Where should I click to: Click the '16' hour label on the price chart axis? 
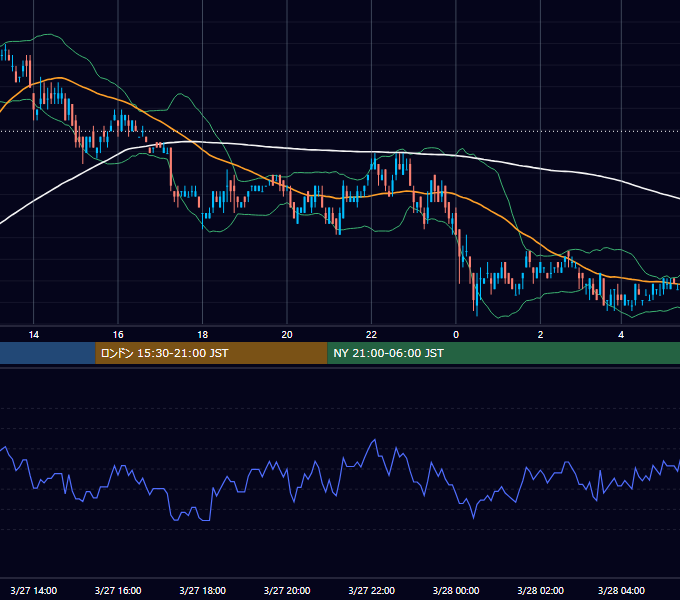tap(118, 335)
